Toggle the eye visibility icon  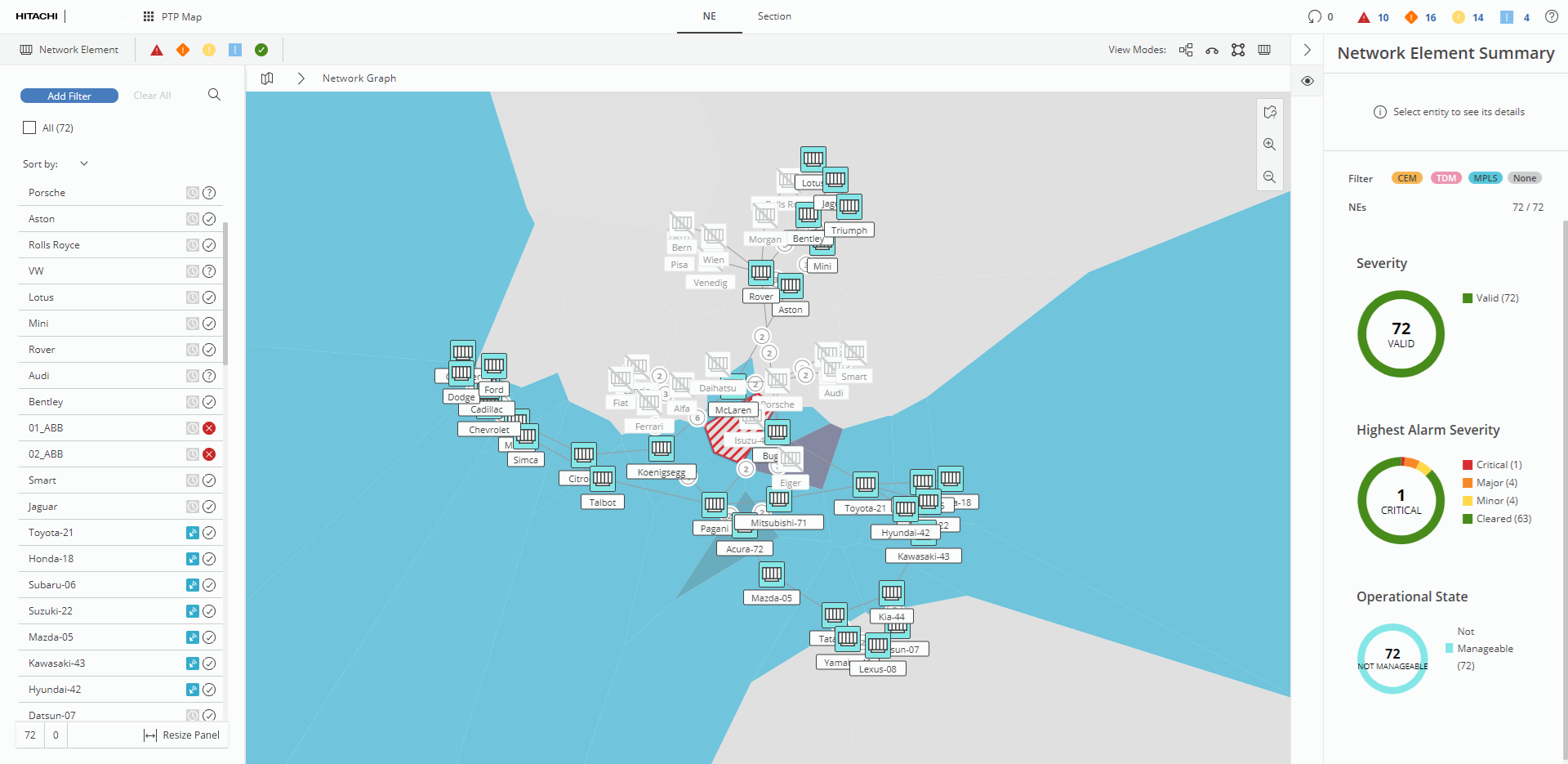coord(1307,81)
